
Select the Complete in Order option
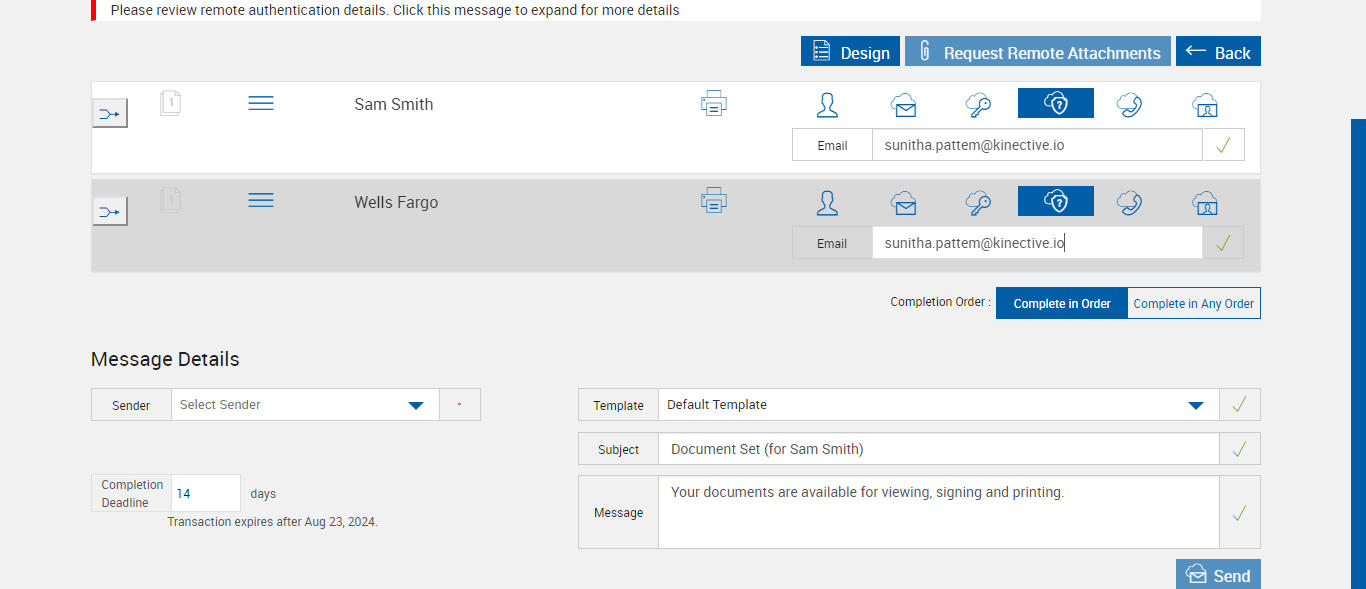(1062, 304)
